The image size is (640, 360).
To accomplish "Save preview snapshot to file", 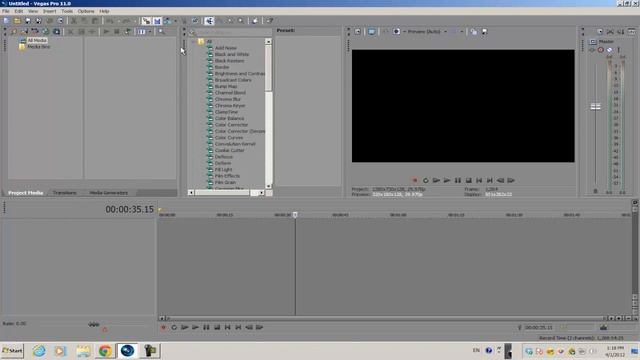I will click(484, 31).
